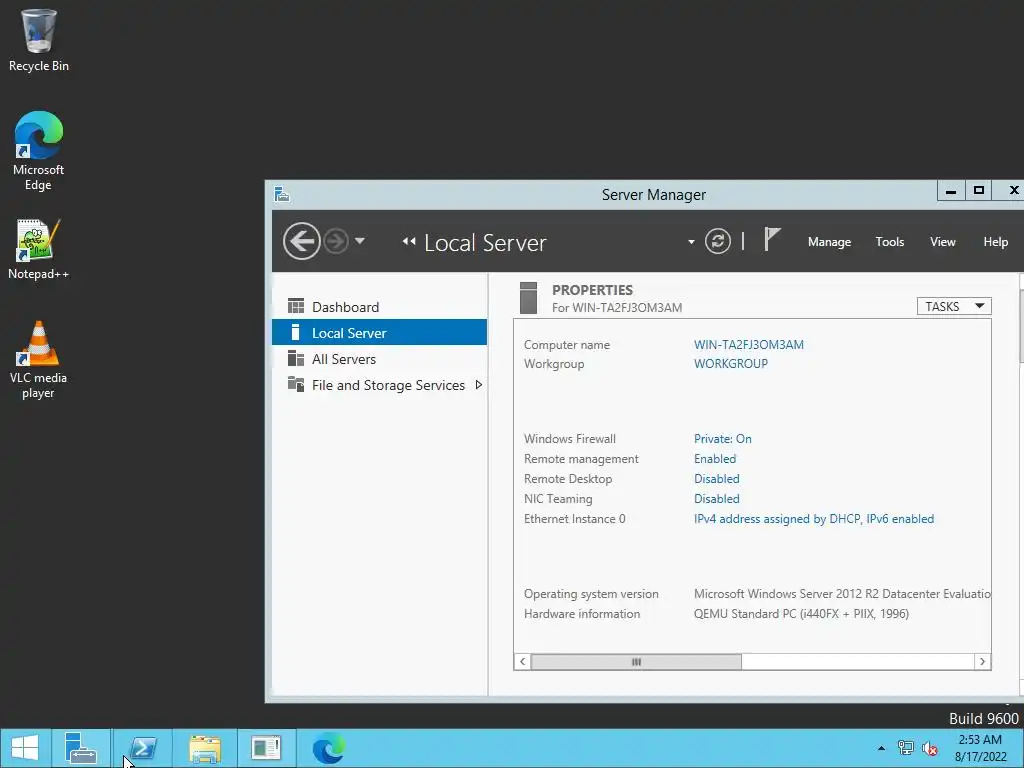Open the Notepad++ desktop shortcut
Viewport: 1024px width, 768px height.
coord(39,250)
